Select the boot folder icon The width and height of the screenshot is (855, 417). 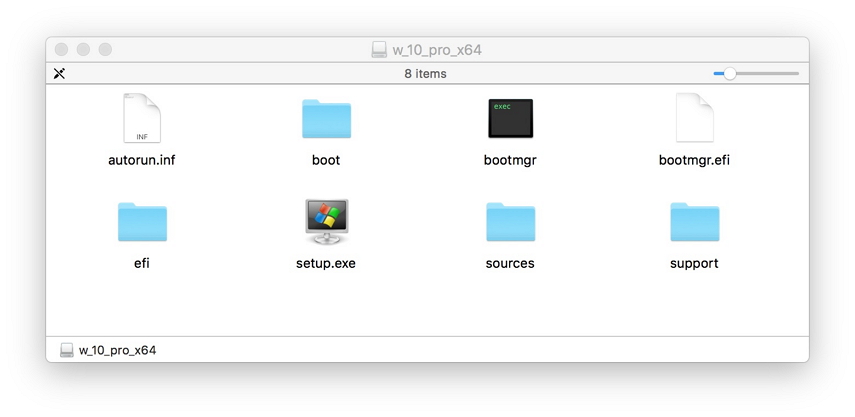pos(326,119)
